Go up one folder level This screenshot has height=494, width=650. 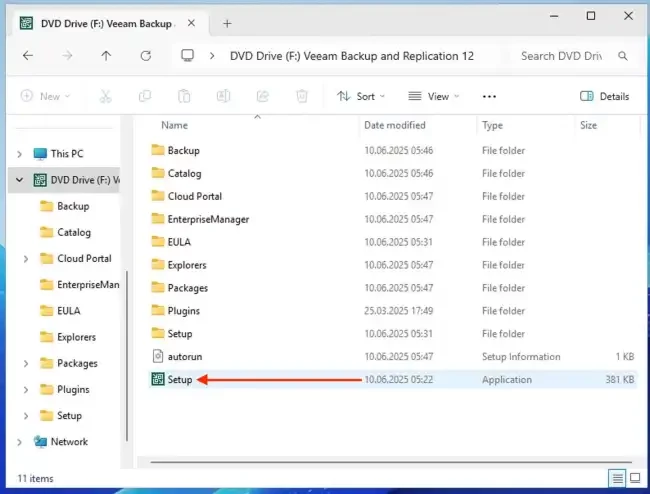coord(106,56)
